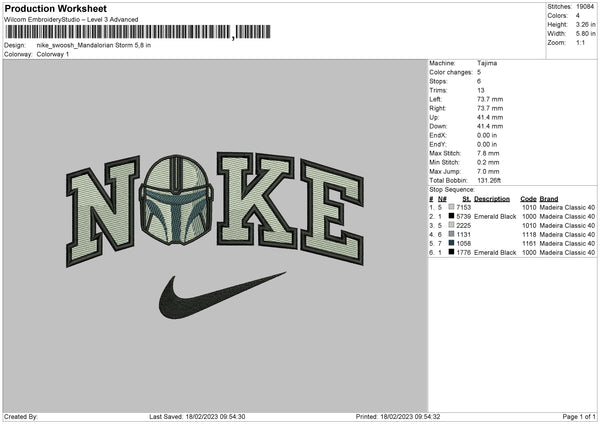Click the 'St.' column header
Image resolution: width=600 pixels, height=424 pixels.
(466, 199)
